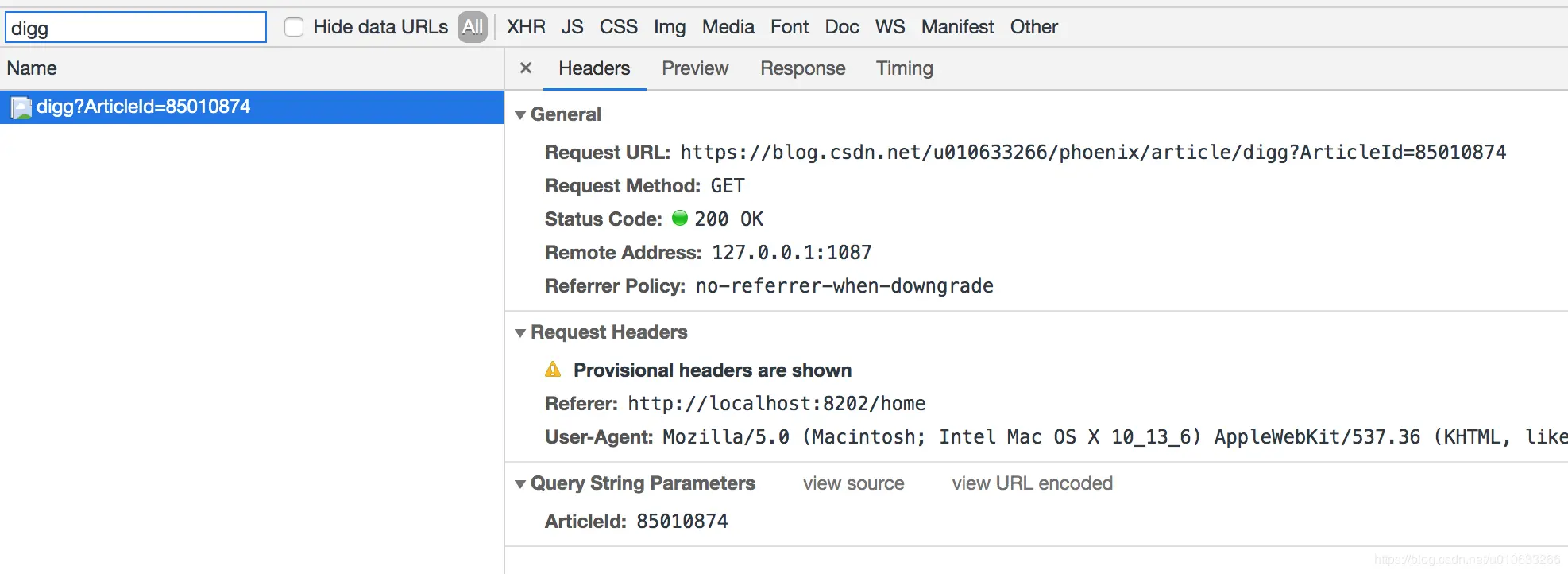The image size is (1568, 574).
Task: Click the image file icon for digg request
Action: click(21, 107)
